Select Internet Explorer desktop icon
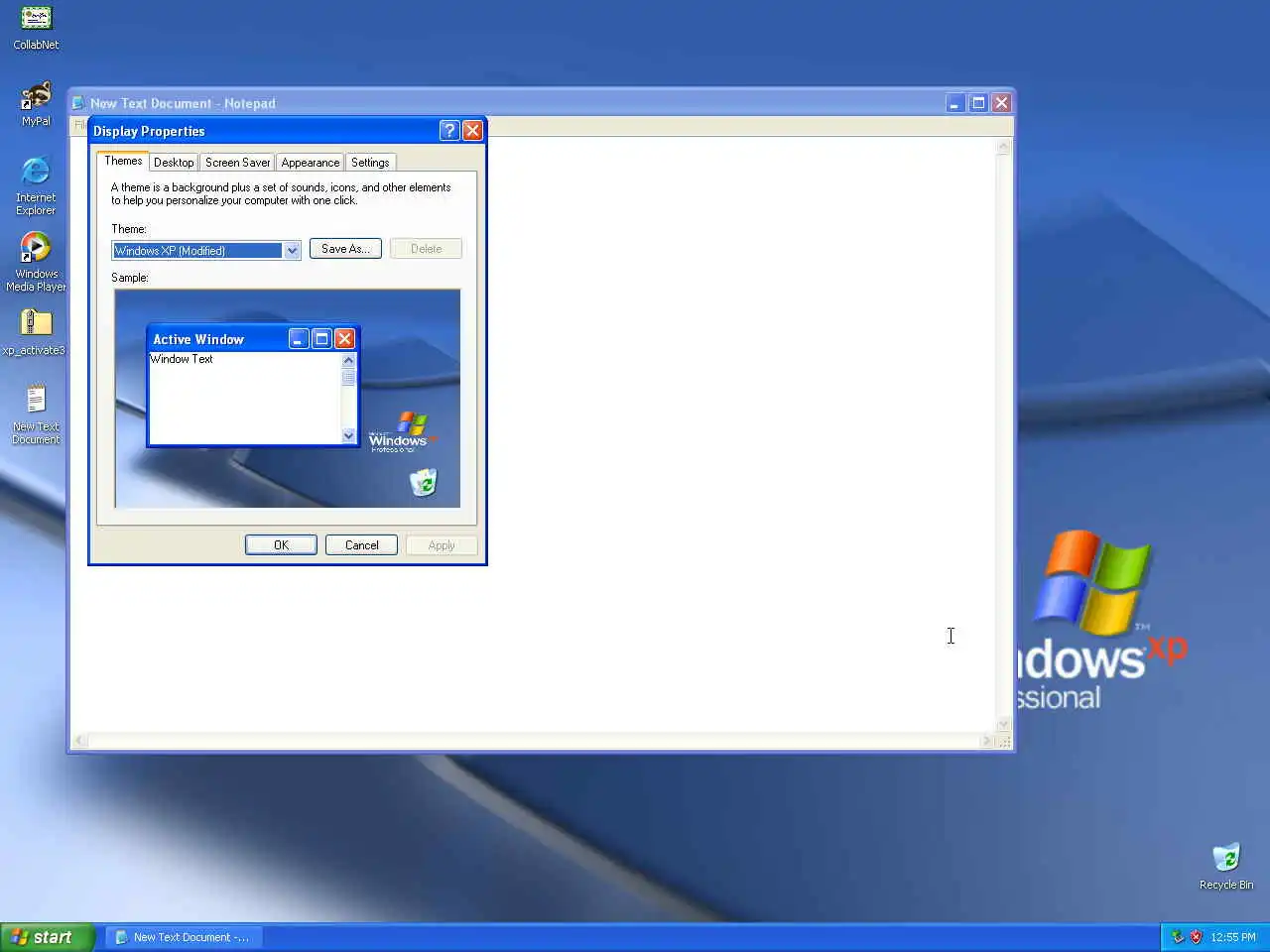Viewport: 1270px width, 952px height. [36, 185]
